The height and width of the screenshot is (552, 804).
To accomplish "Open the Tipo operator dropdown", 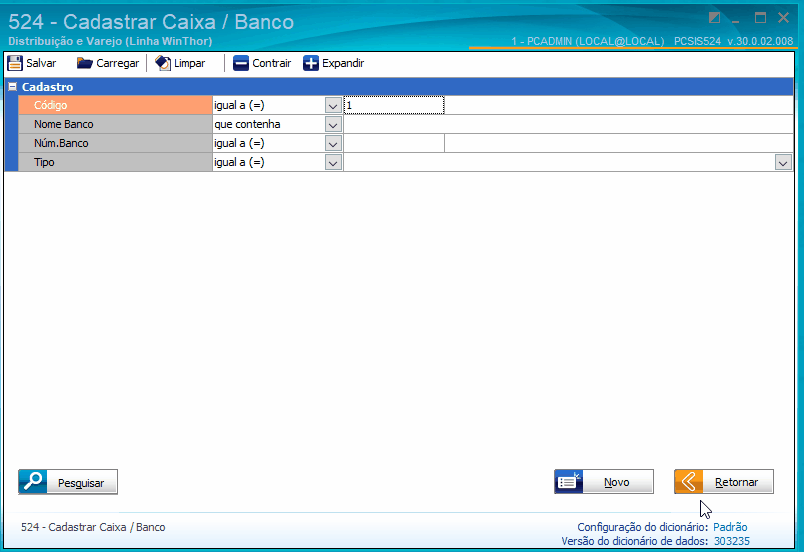I will pyautogui.click(x=333, y=162).
